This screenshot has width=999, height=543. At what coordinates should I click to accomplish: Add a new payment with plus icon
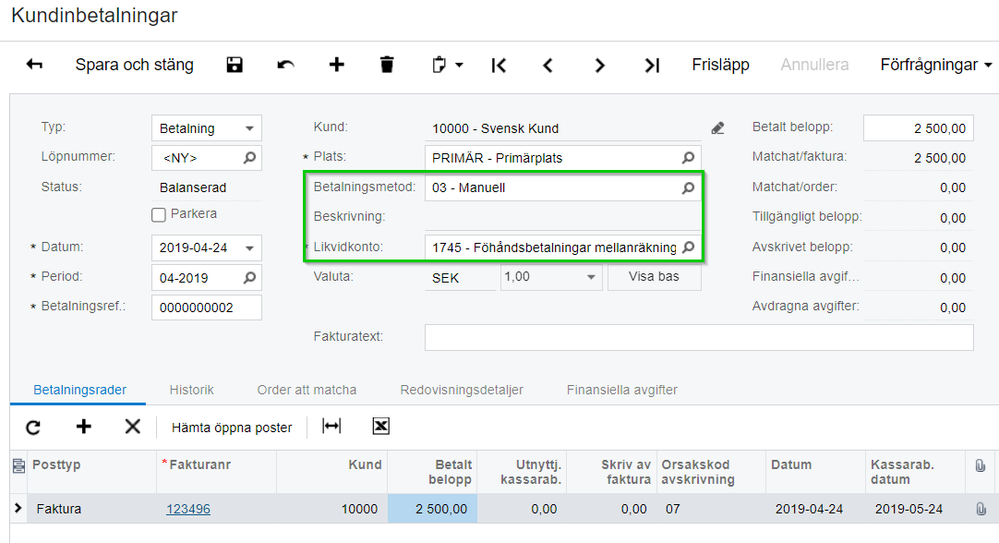[336, 64]
